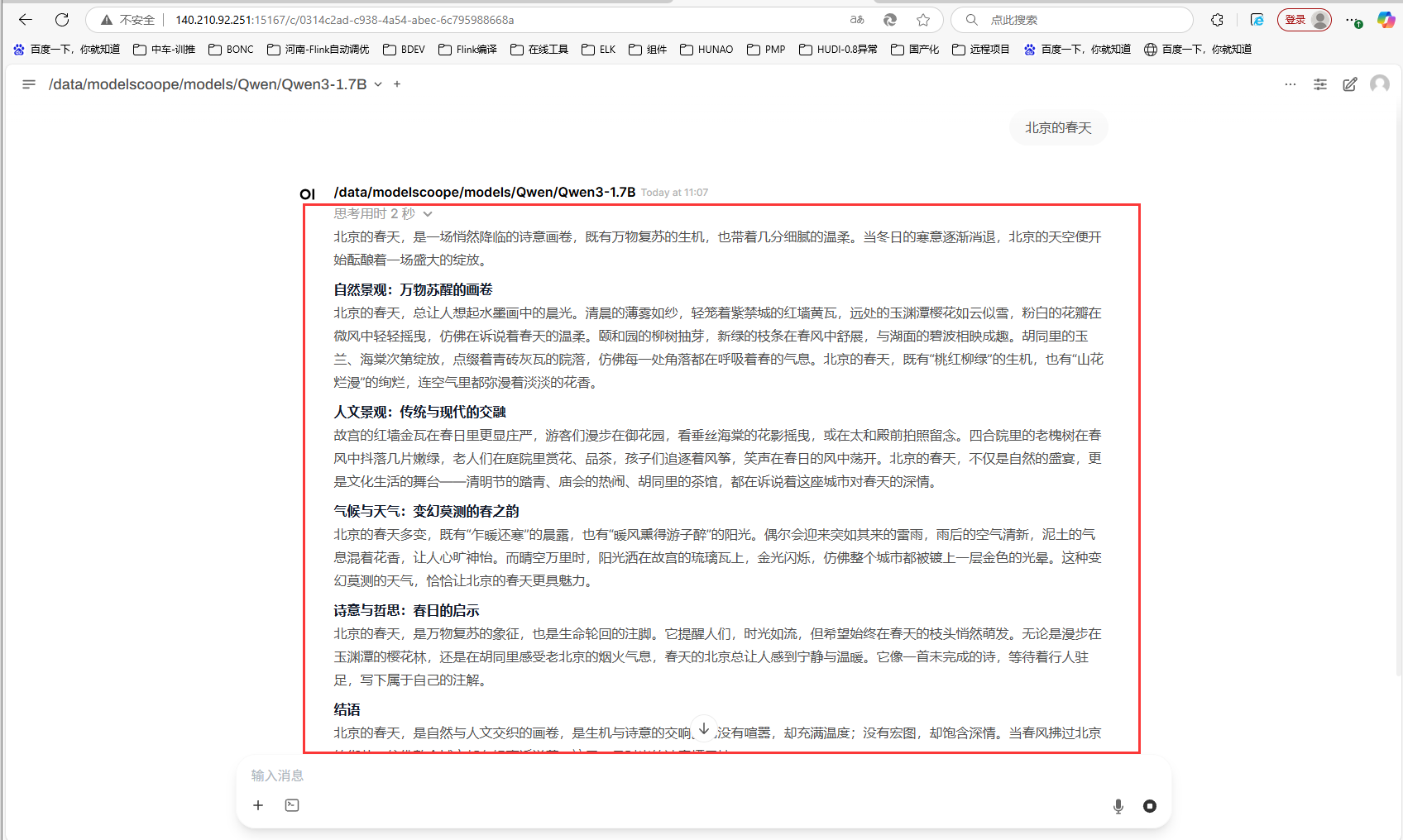Click the address bar URL
Screen dimensions: 1403x840
[344, 20]
